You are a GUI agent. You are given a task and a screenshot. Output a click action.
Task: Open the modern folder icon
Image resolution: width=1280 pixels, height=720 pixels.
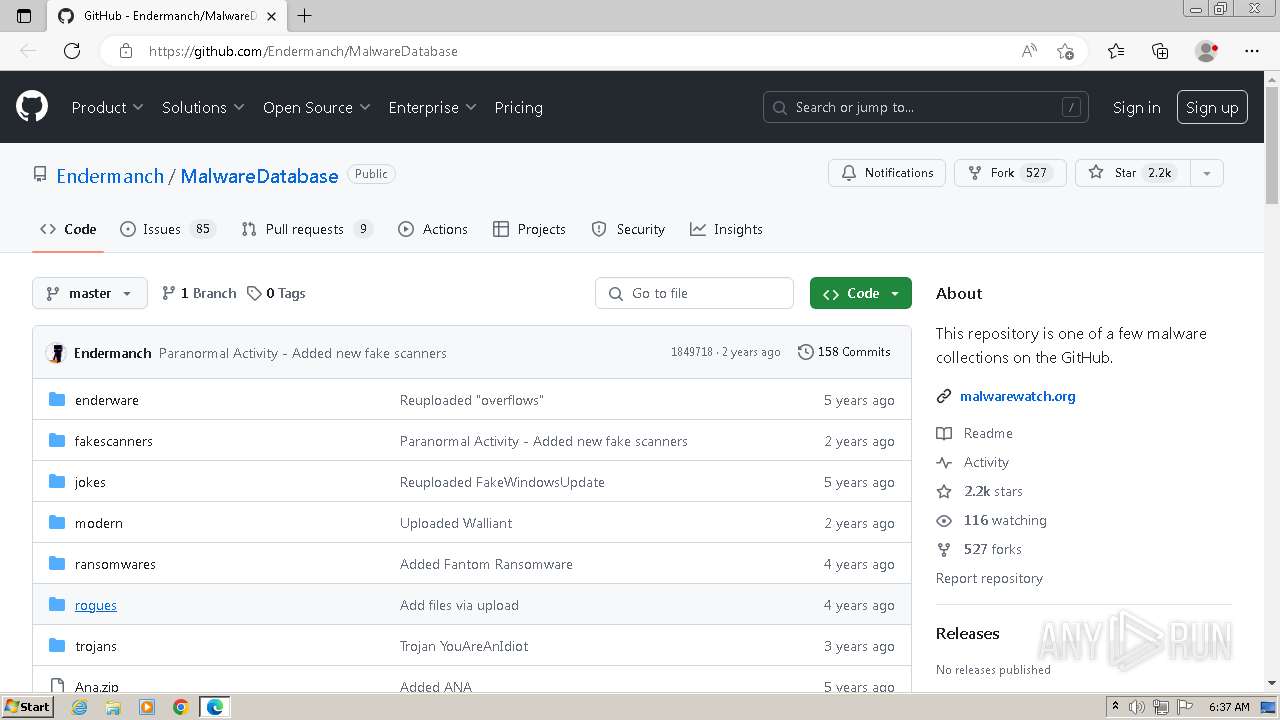57,523
